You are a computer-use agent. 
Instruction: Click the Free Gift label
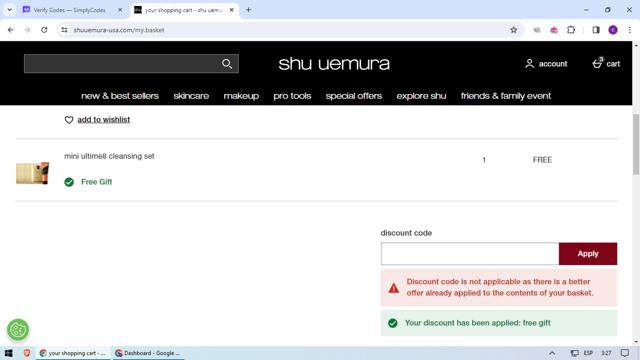tap(96, 182)
